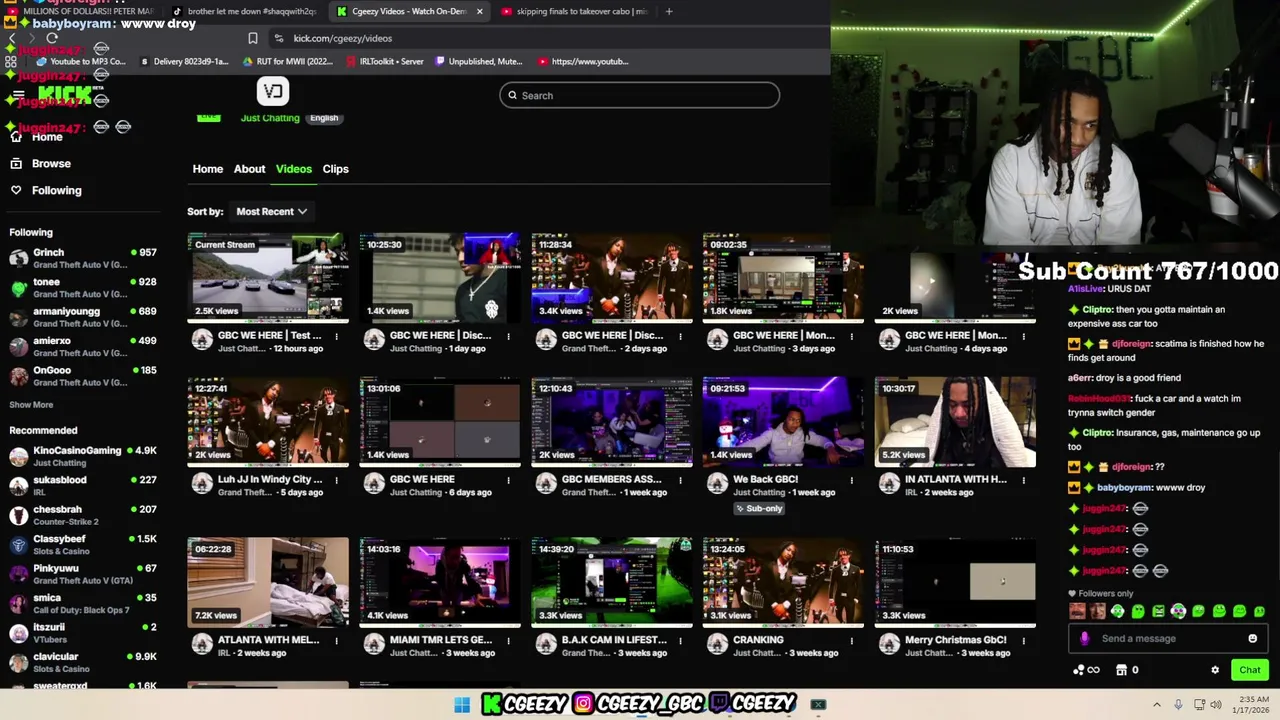
Task: Open the browser apps grid icon
Action: [x=10, y=61]
